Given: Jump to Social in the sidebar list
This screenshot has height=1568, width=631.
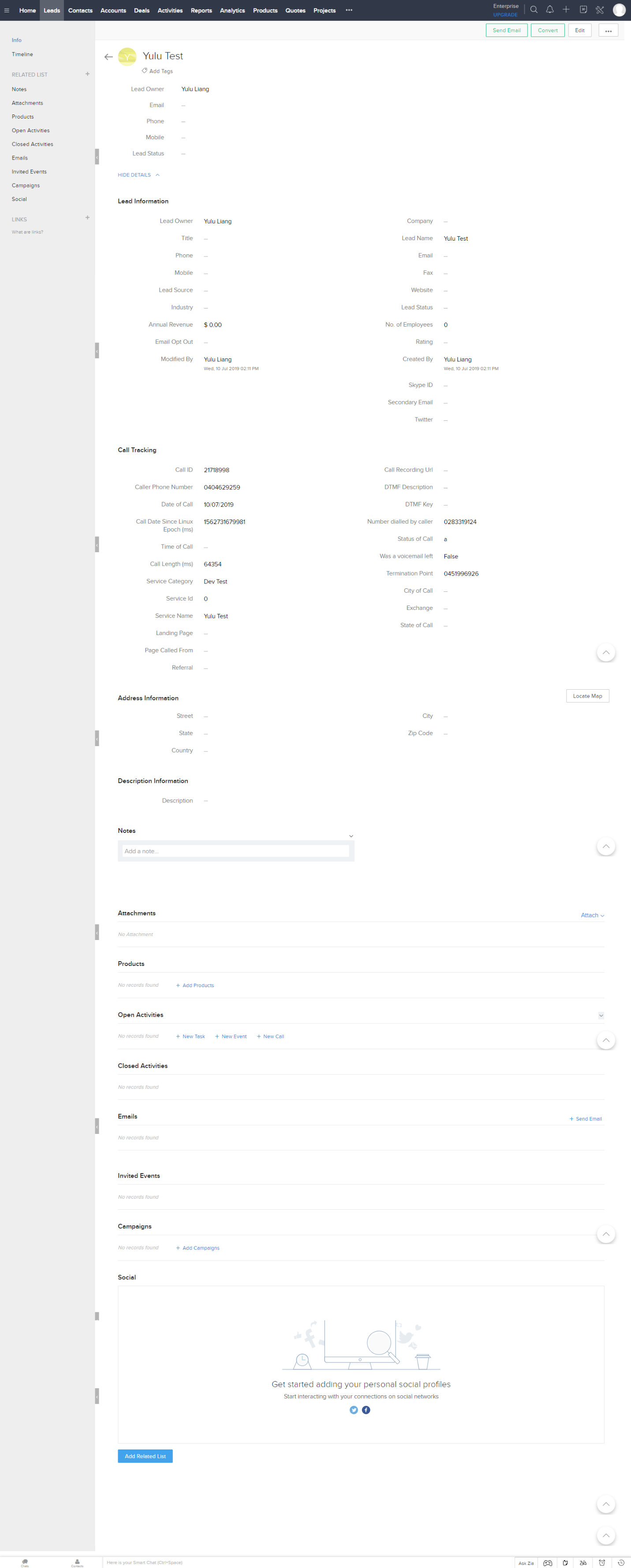Looking at the screenshot, I should point(19,199).
